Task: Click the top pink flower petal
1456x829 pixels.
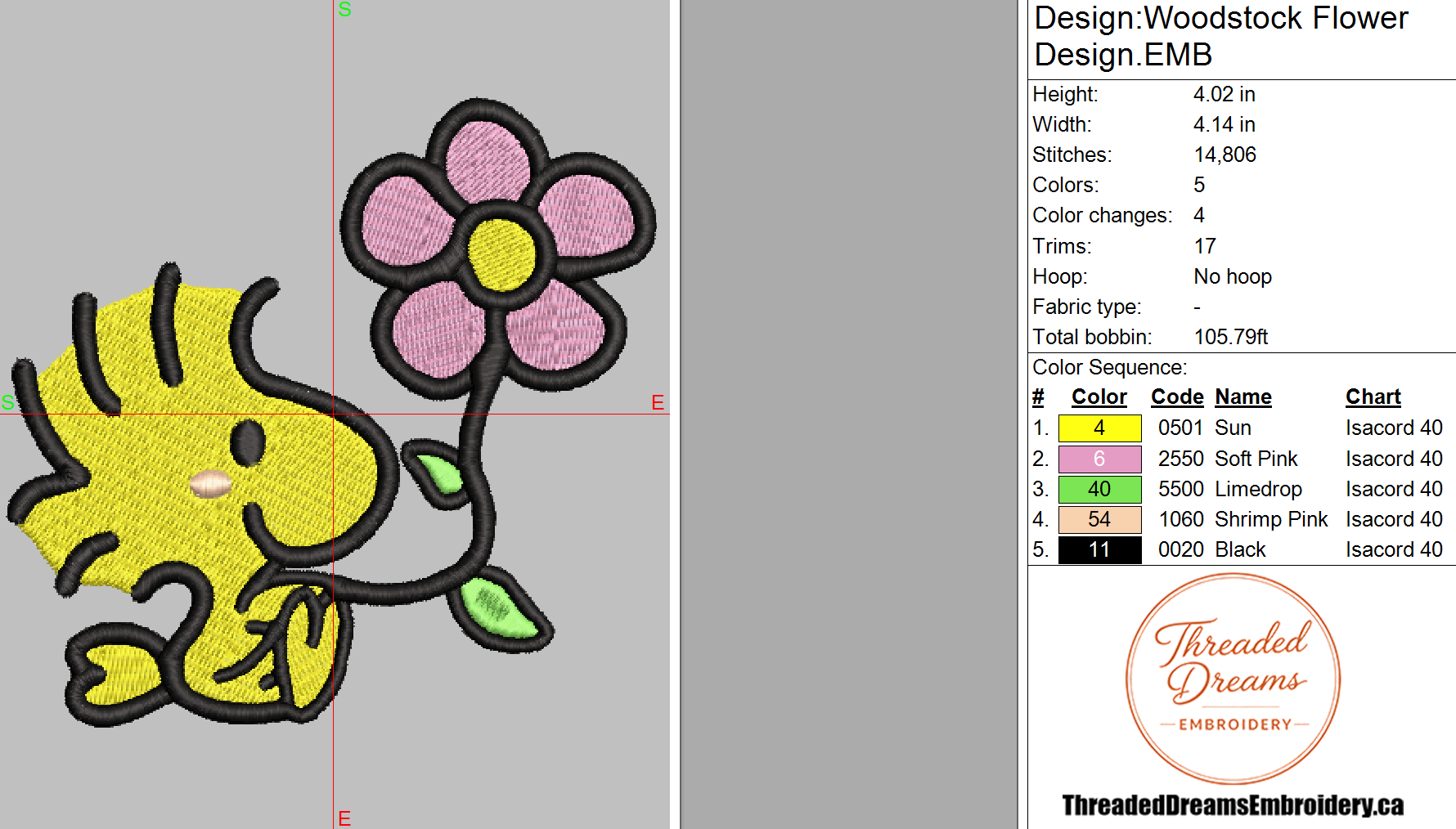Action: pos(488,160)
